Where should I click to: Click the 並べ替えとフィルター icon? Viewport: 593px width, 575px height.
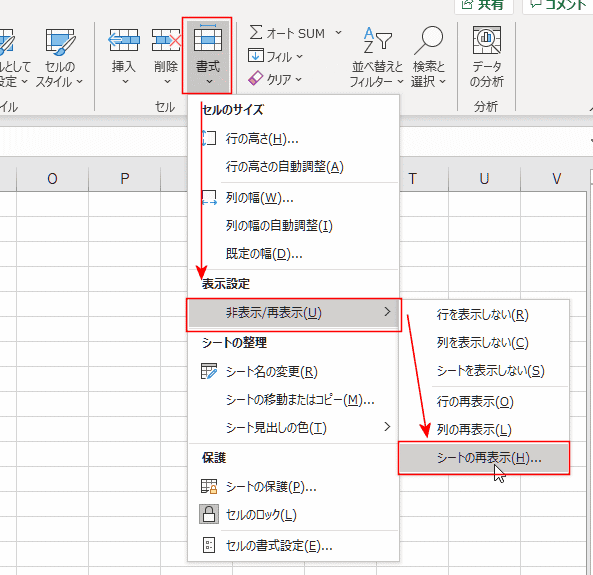point(377,40)
